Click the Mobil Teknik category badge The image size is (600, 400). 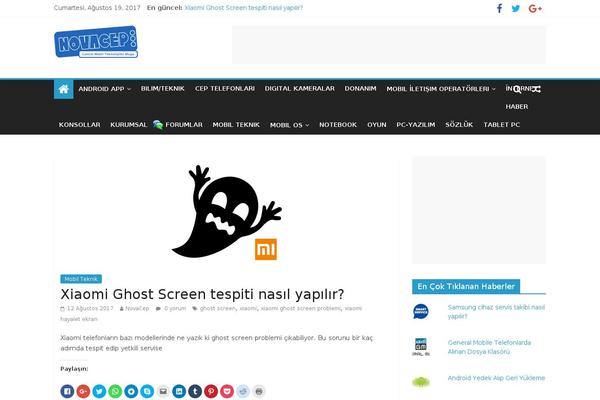click(81, 279)
